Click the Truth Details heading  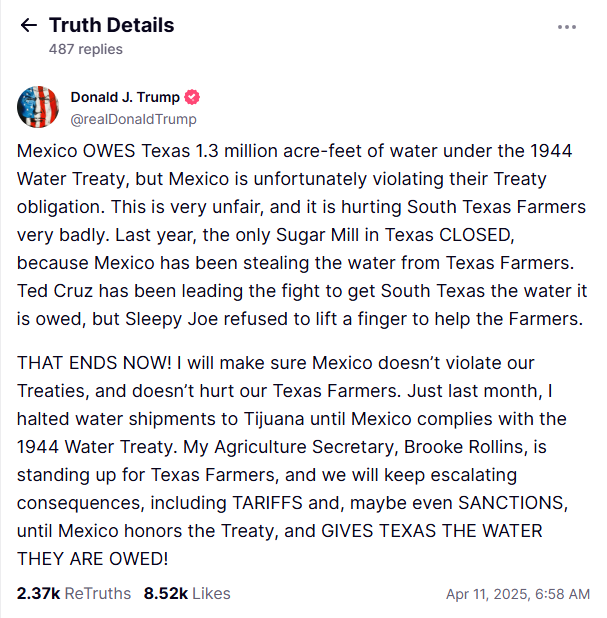point(111,25)
